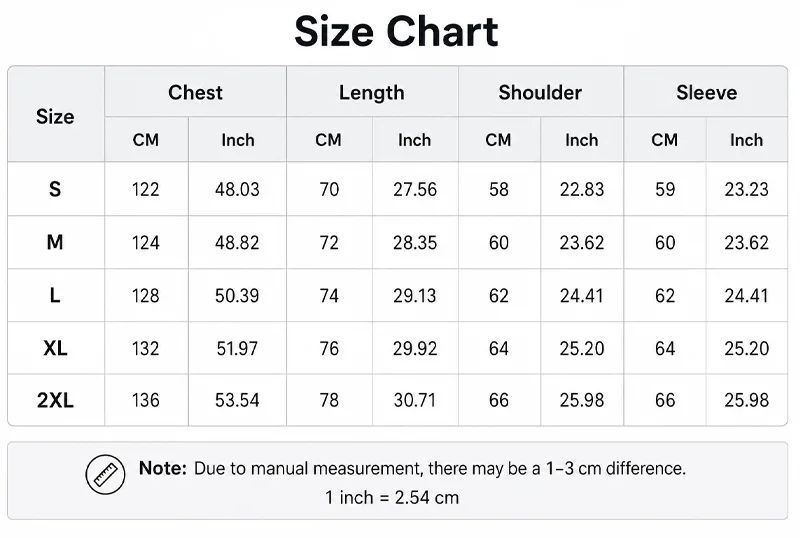The width and height of the screenshot is (800, 538).
Task: Click the ruler icon beside the Note
Action: point(105,475)
